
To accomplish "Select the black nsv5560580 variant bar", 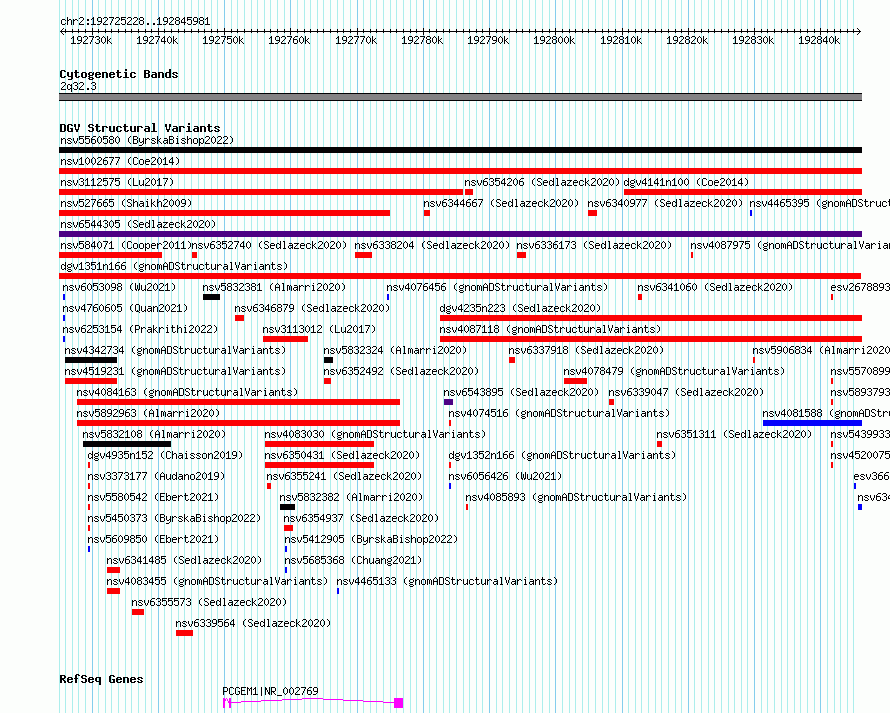I will click(460, 150).
